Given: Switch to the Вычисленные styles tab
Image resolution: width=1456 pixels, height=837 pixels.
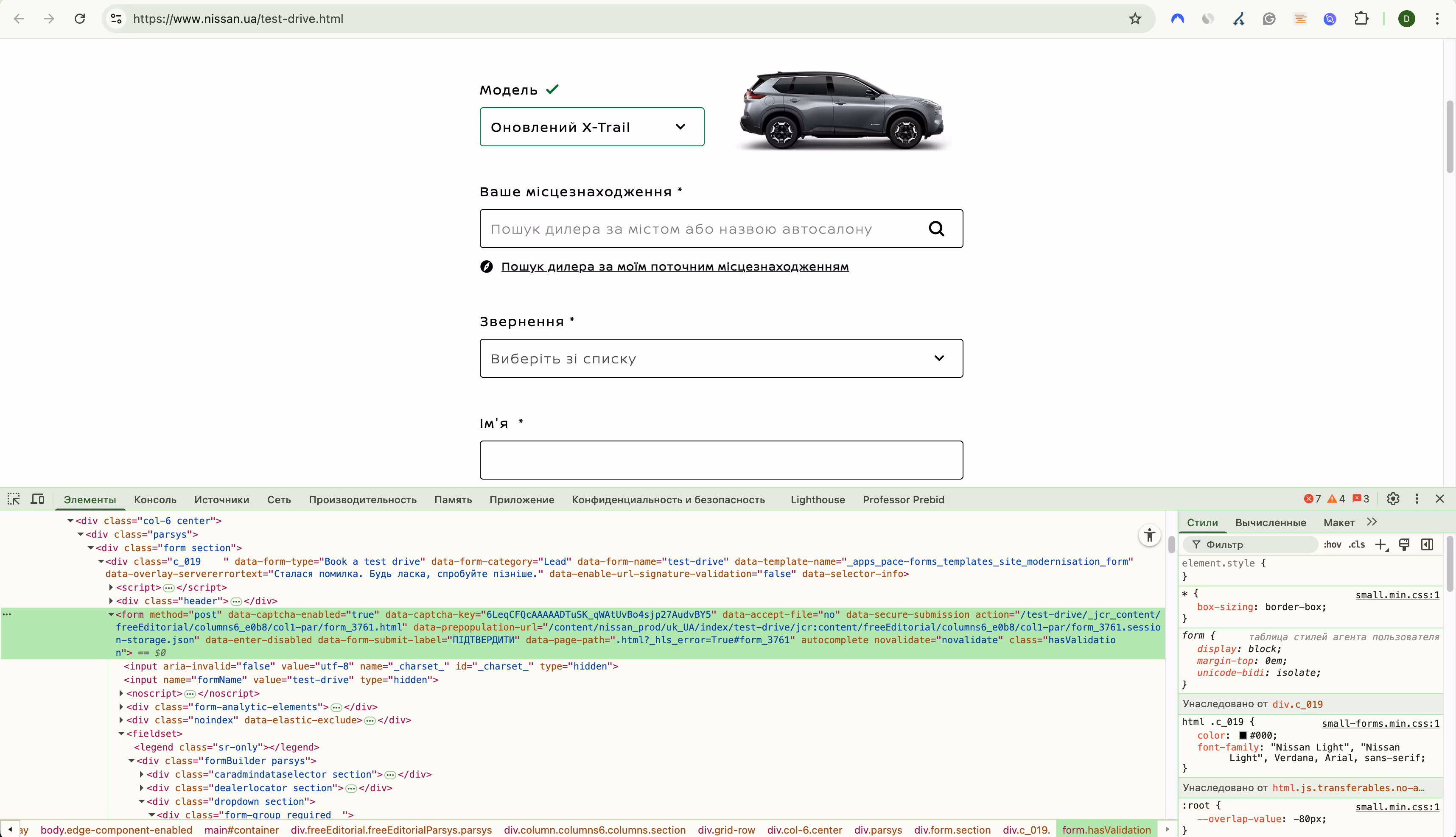Looking at the screenshot, I should tap(1271, 522).
